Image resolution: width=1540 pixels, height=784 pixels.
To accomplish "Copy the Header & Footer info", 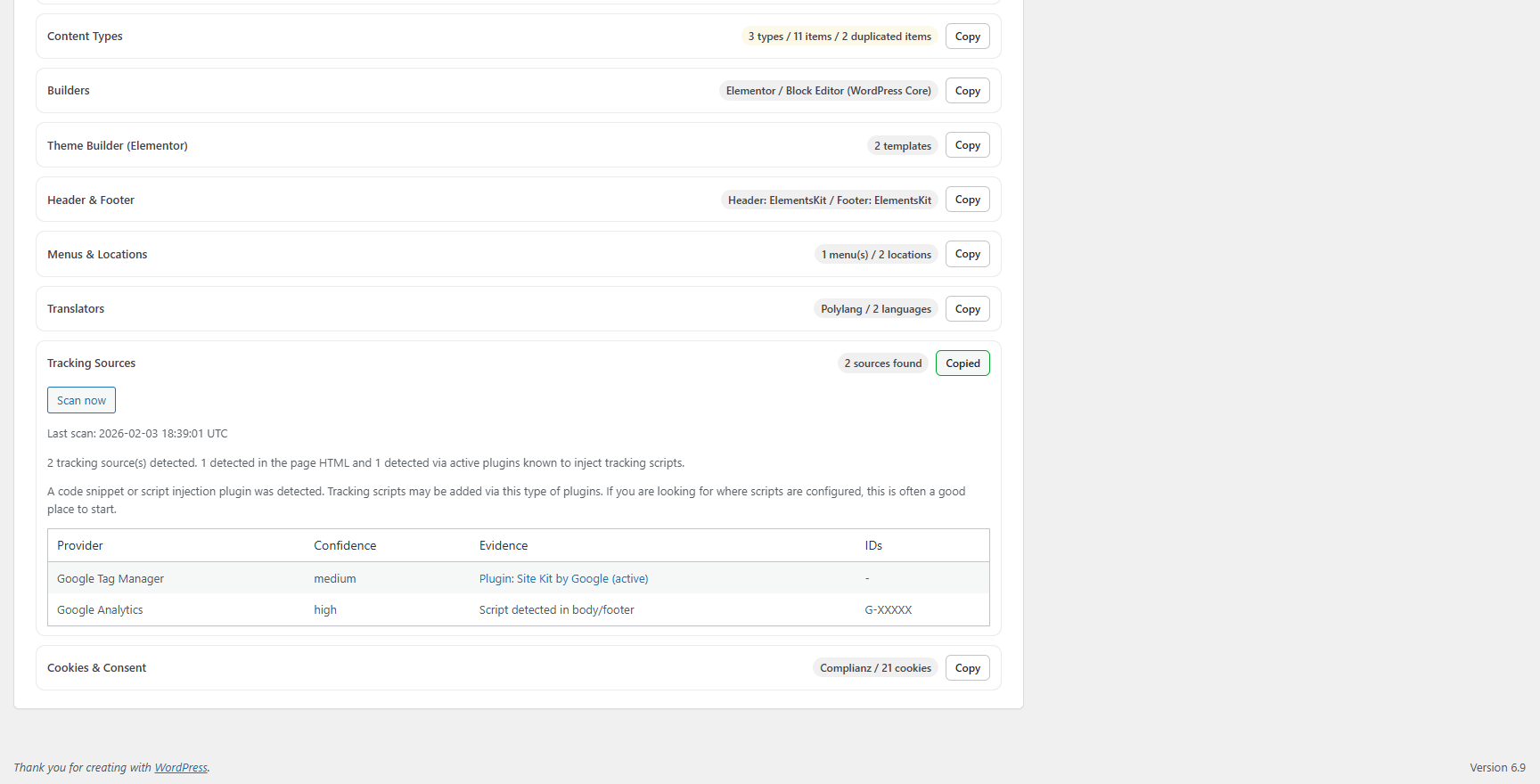I will pos(967,200).
